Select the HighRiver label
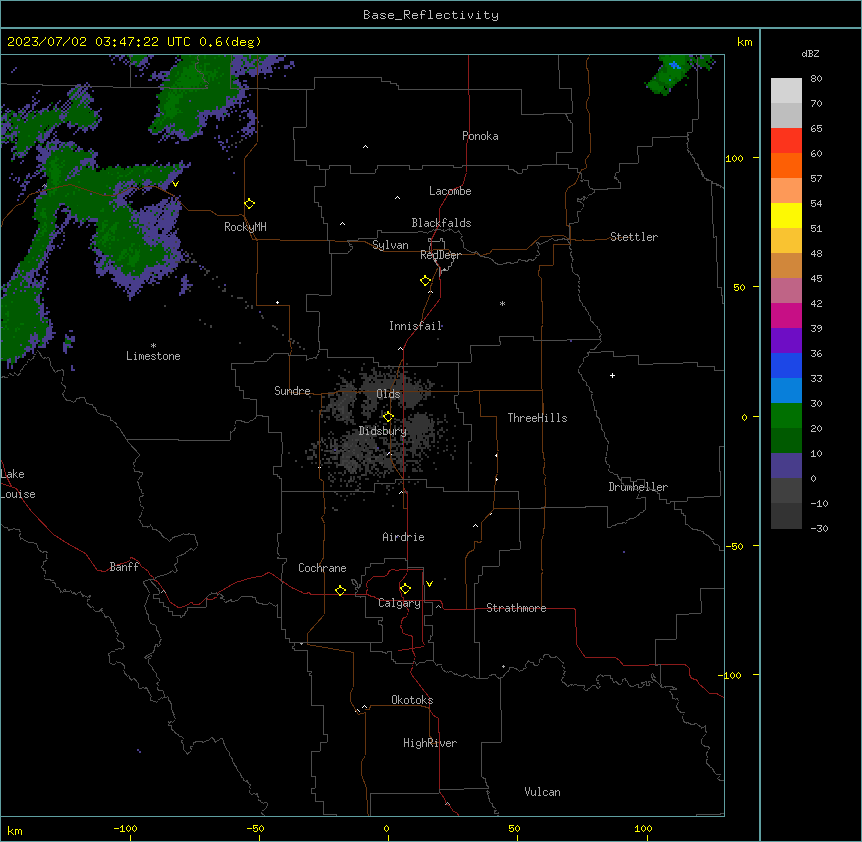The width and height of the screenshot is (862, 842). tap(430, 743)
